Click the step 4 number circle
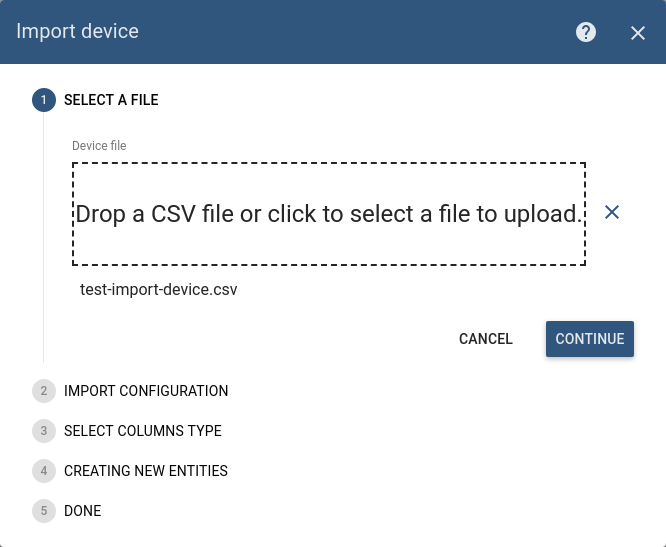The height and width of the screenshot is (547, 666). point(44,471)
